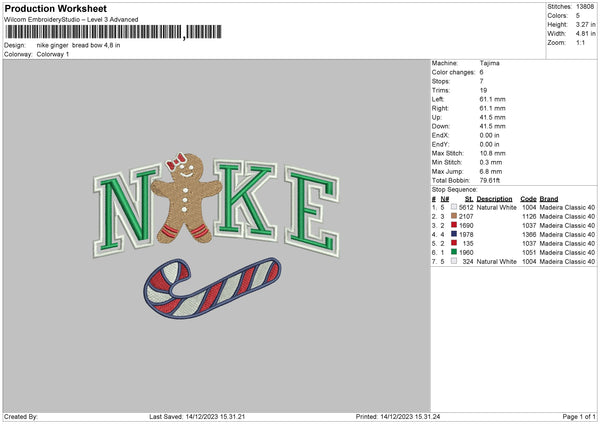Viewport: 600px width, 424px height.
Task: Select the 'Down:' measurement label
Action: (440, 126)
